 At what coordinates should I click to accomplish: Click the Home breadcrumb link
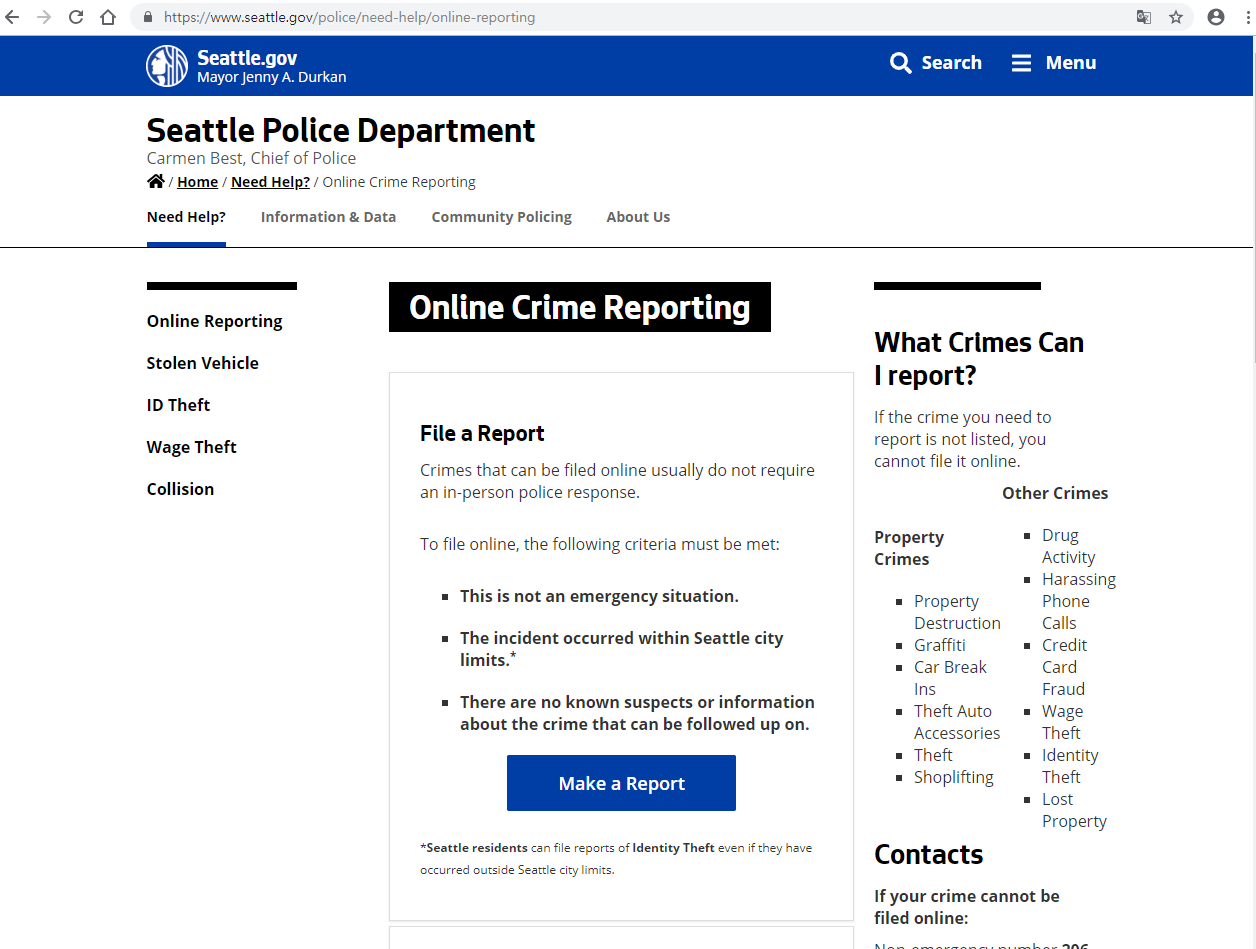(x=197, y=182)
